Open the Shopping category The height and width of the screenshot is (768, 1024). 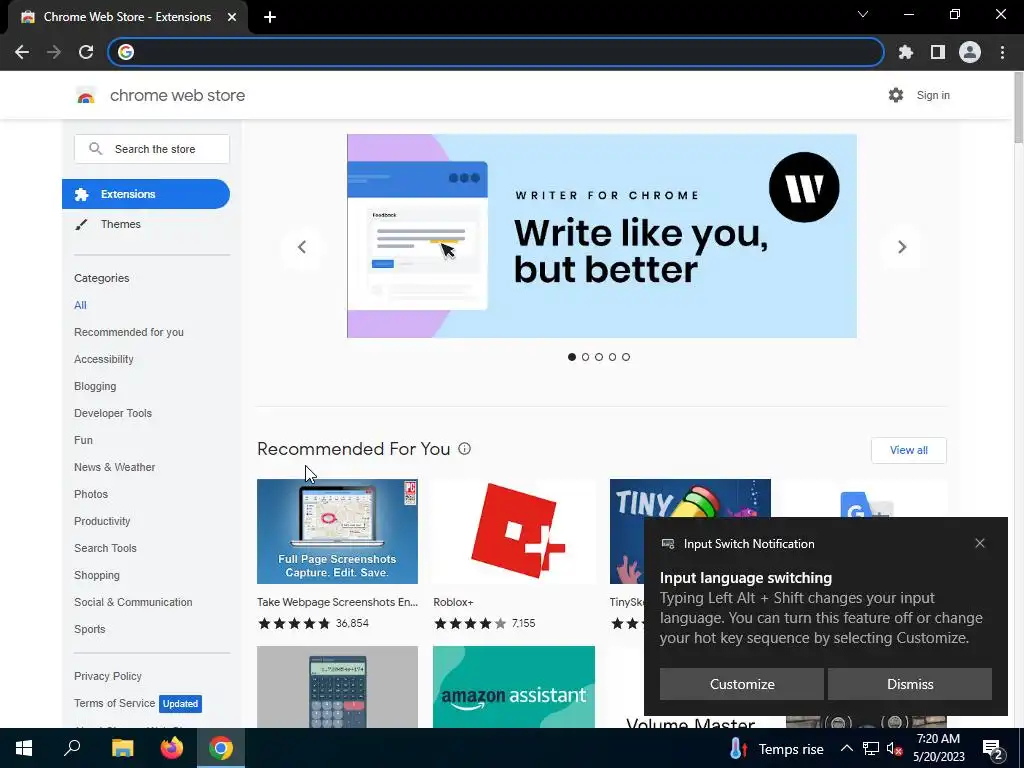pyautogui.click(x=97, y=575)
